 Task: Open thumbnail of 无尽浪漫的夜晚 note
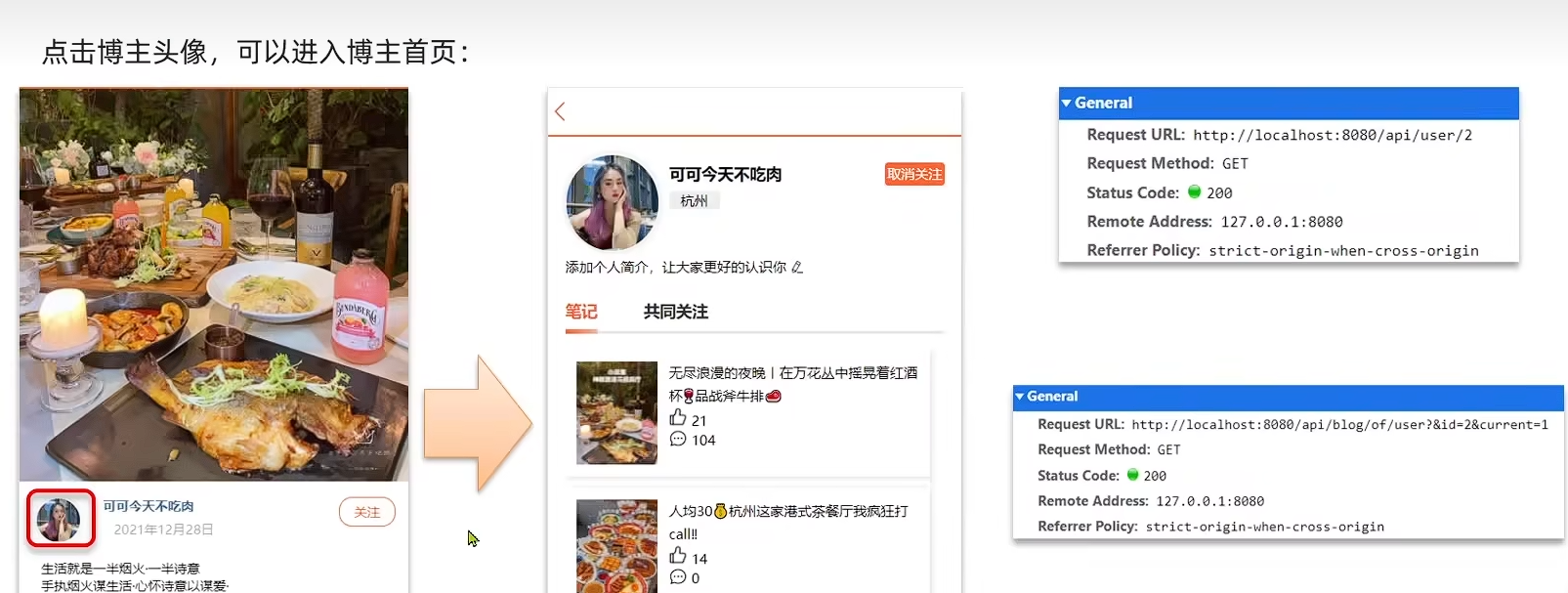pyautogui.click(x=616, y=412)
